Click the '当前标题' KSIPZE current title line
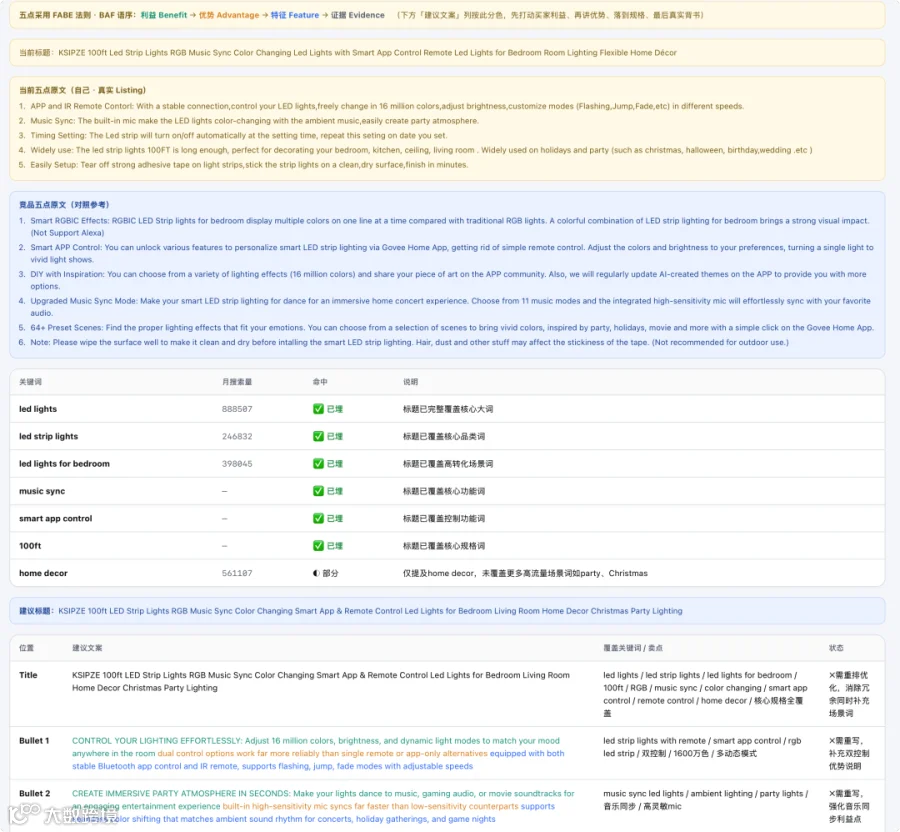900x832 pixels. [348, 53]
